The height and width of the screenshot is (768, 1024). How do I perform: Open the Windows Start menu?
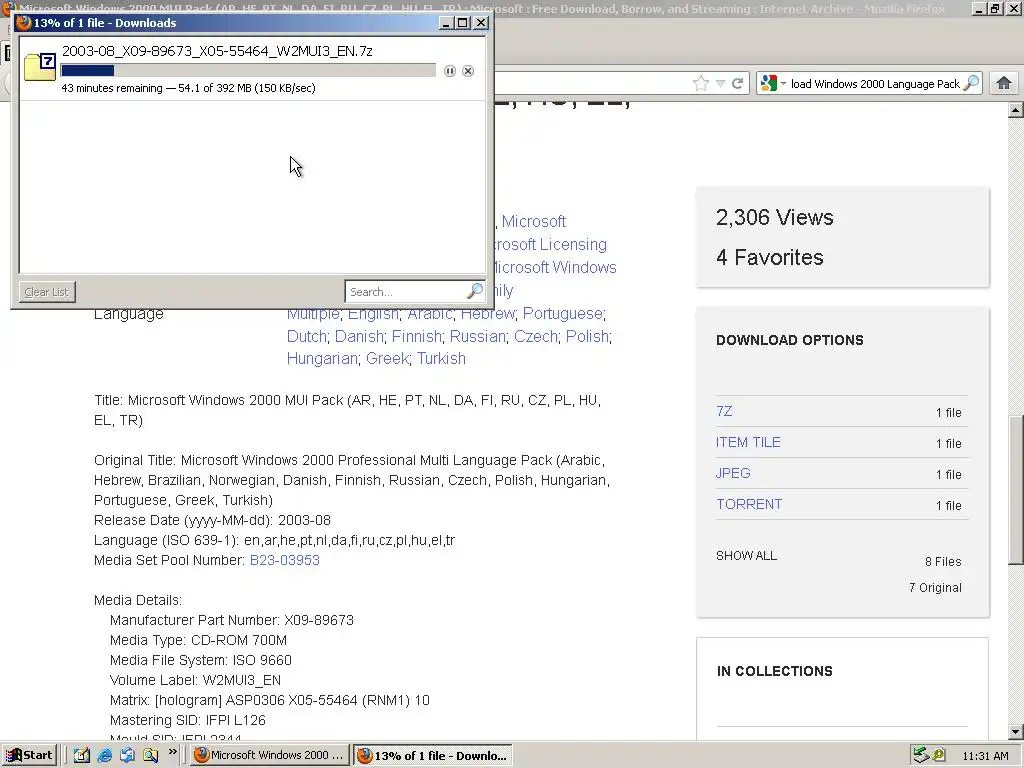coord(29,756)
